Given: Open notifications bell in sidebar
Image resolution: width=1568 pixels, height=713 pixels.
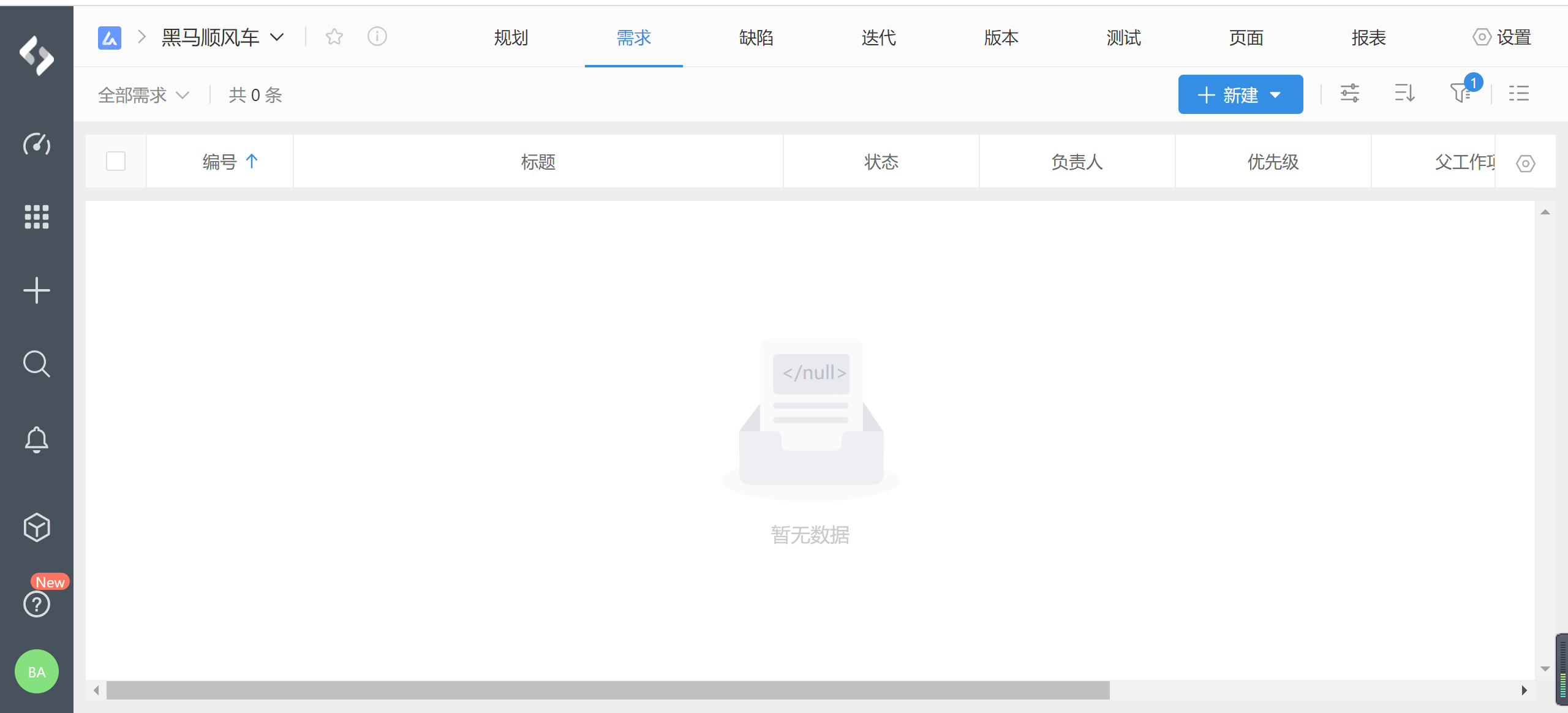Looking at the screenshot, I should 37,439.
